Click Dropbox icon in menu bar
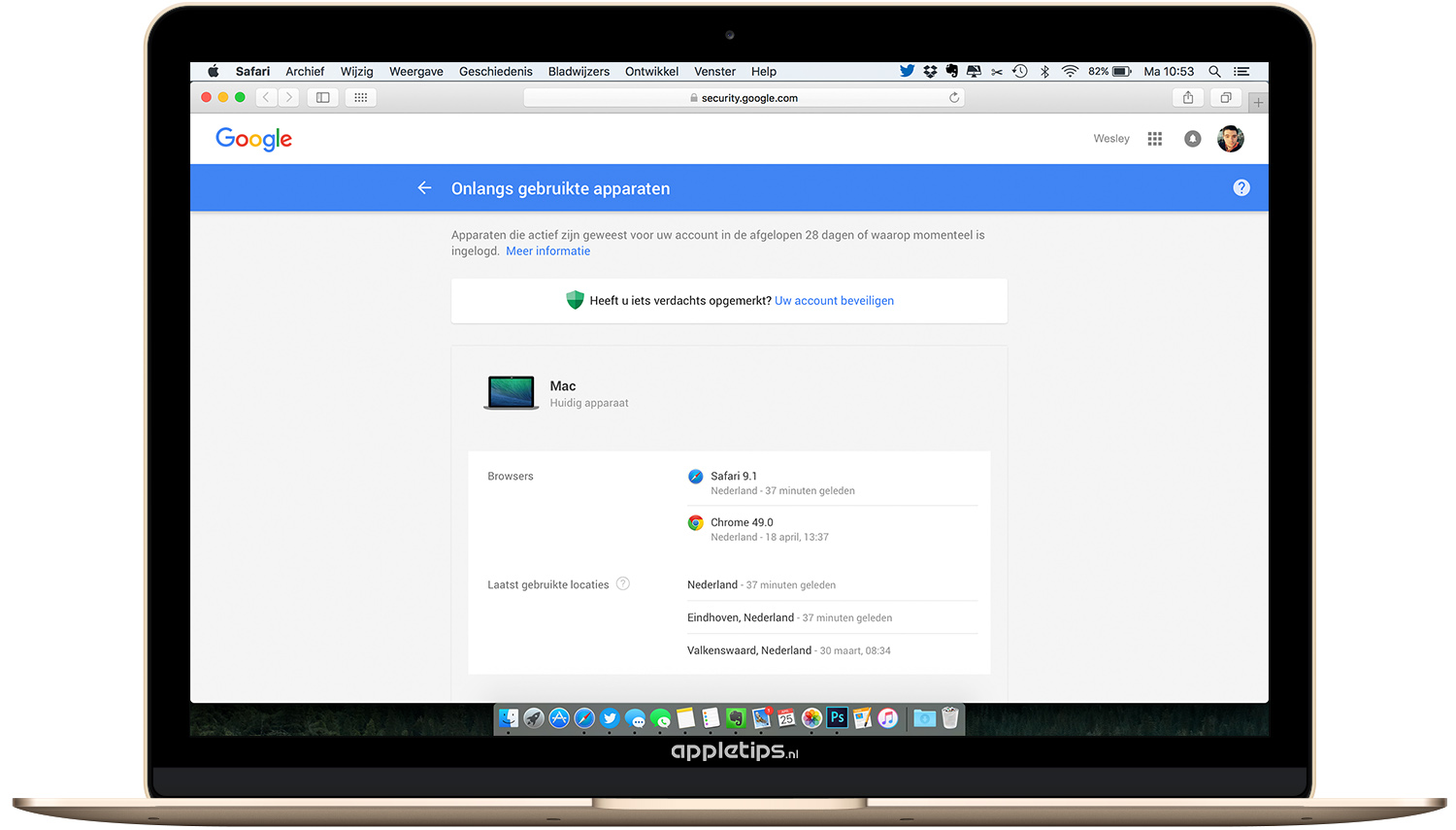Screen dimensions: 1456x830 [x=930, y=71]
